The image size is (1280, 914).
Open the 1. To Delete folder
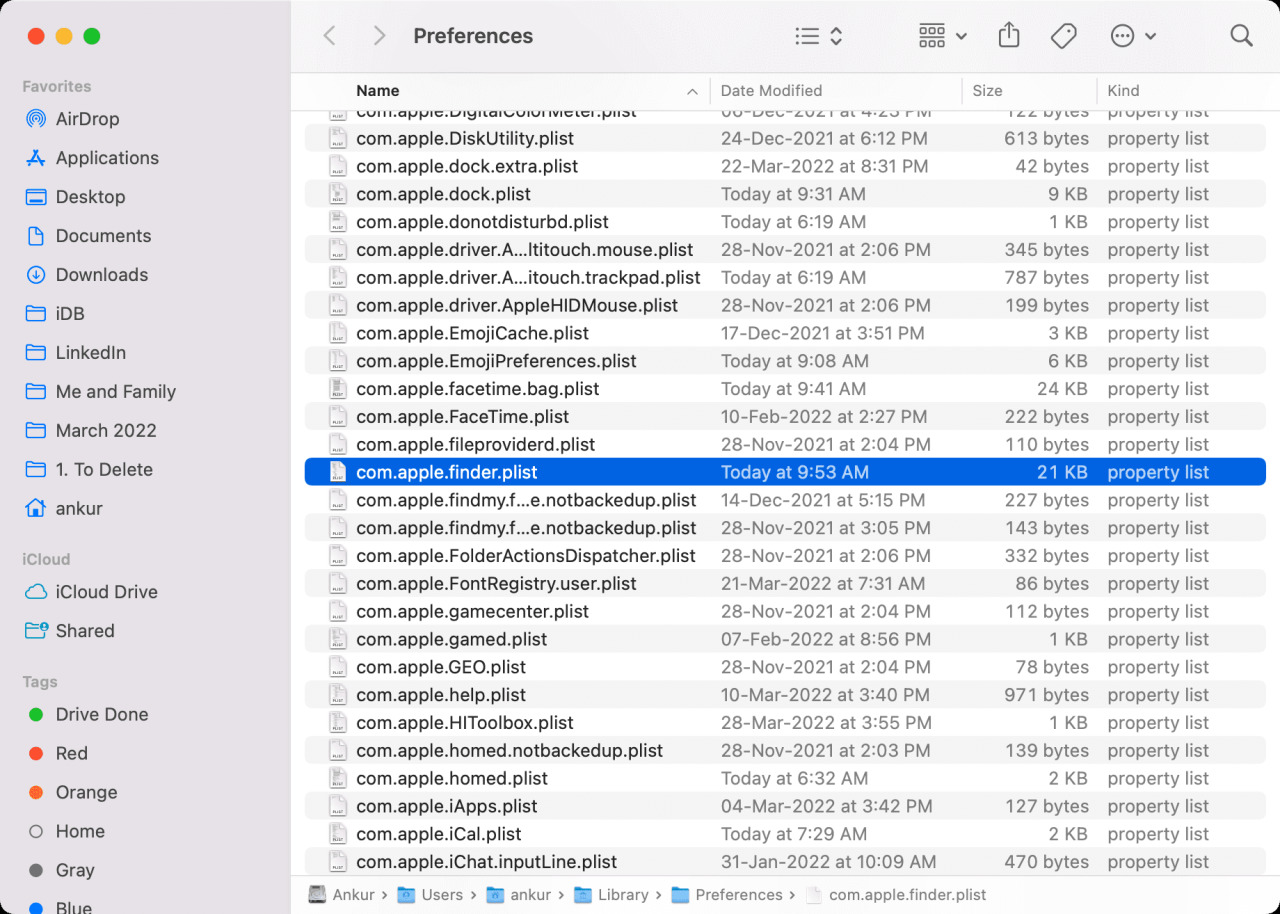pyautogui.click(x=88, y=470)
